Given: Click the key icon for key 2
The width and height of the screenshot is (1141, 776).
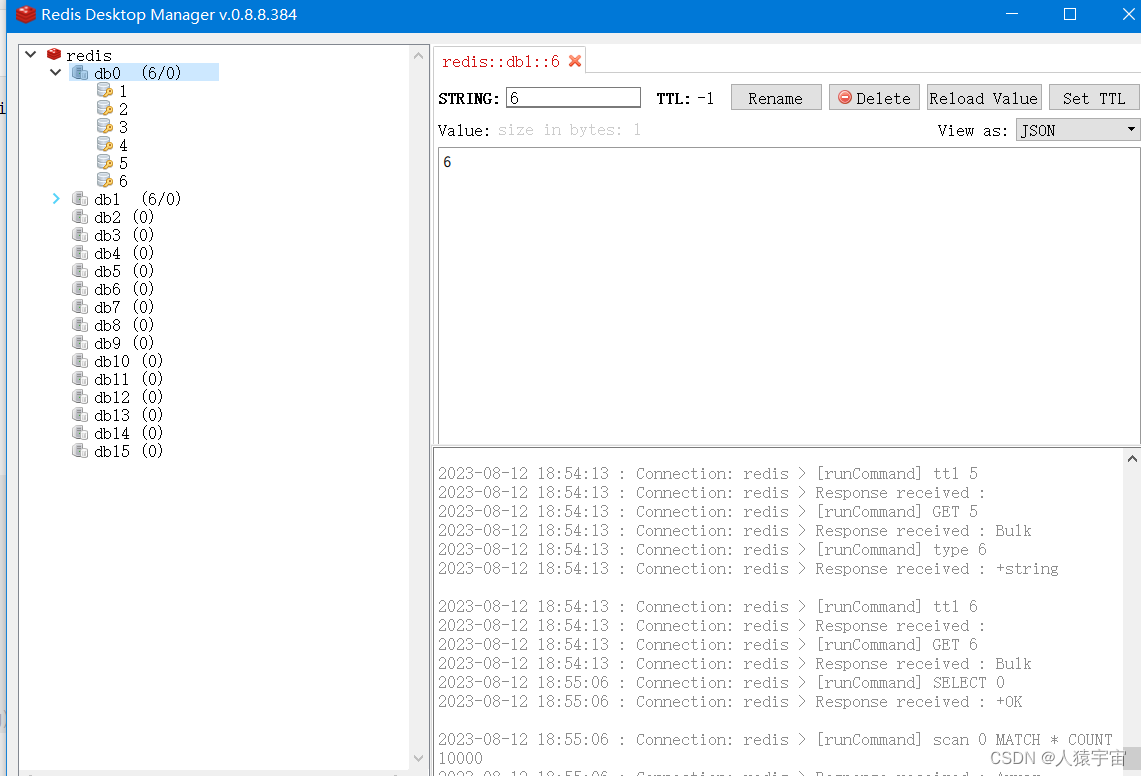Looking at the screenshot, I should click(105, 108).
